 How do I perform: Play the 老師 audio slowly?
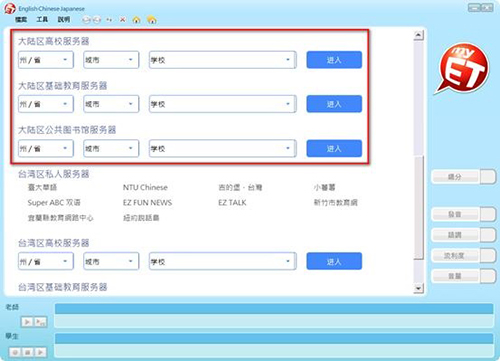40,322
